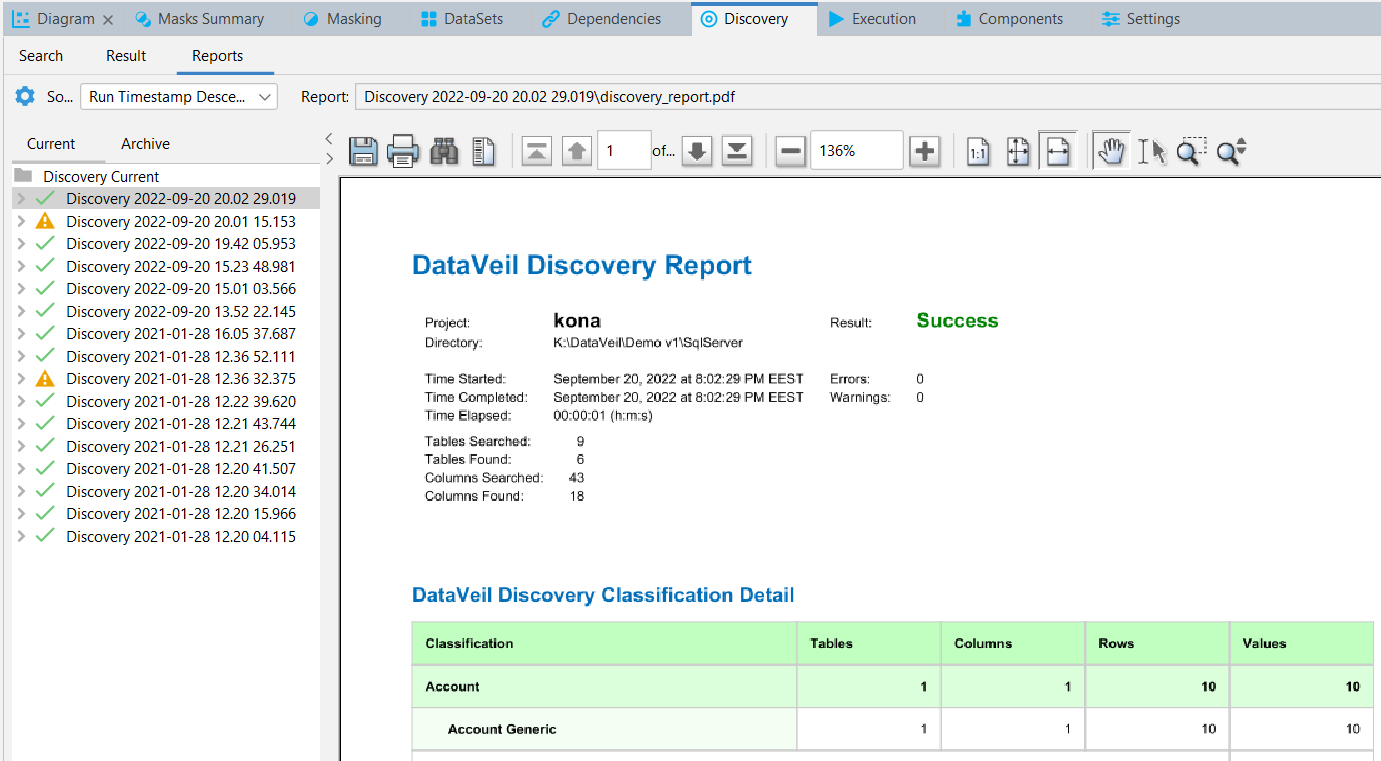Go to the previous page
The width and height of the screenshot is (1381, 761).
click(x=577, y=151)
